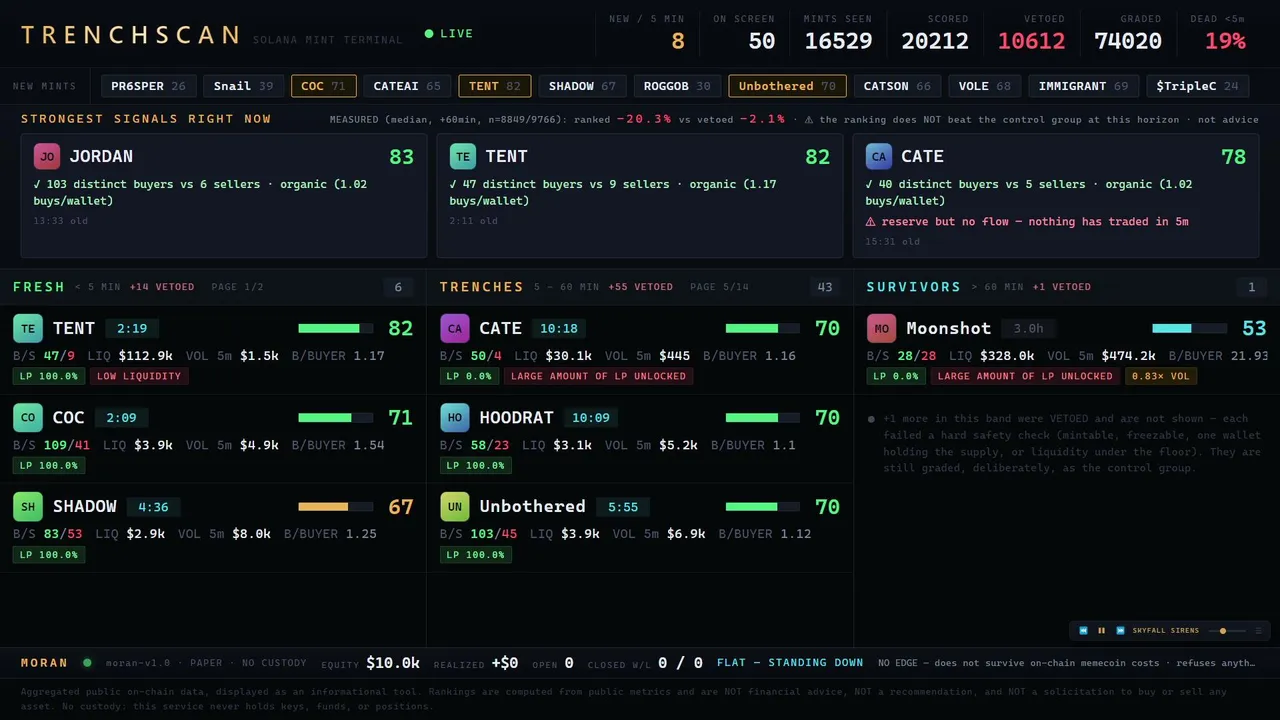Viewport: 1280px width, 720px height.
Task: Click Trenches PAGE 5/14 pager
Action: coord(719,287)
